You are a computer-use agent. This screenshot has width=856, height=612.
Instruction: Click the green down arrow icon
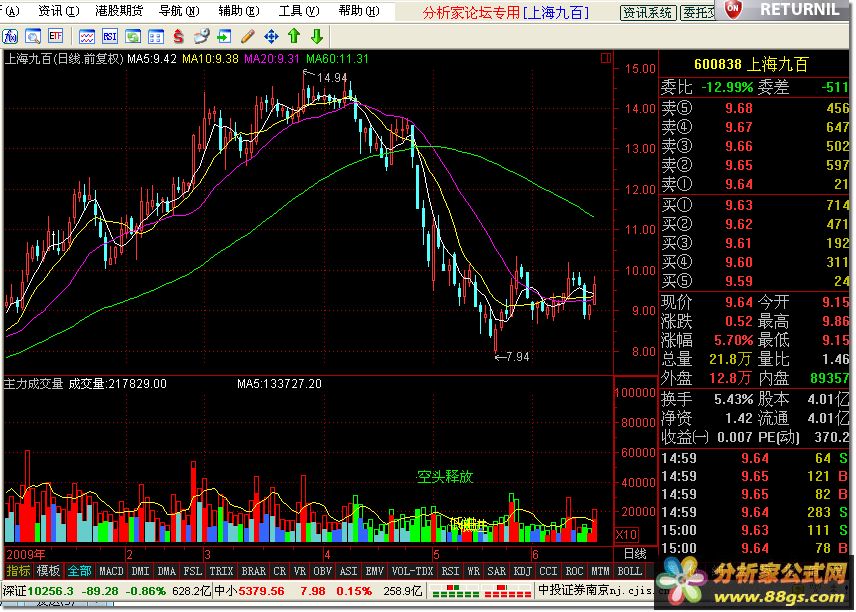317,37
